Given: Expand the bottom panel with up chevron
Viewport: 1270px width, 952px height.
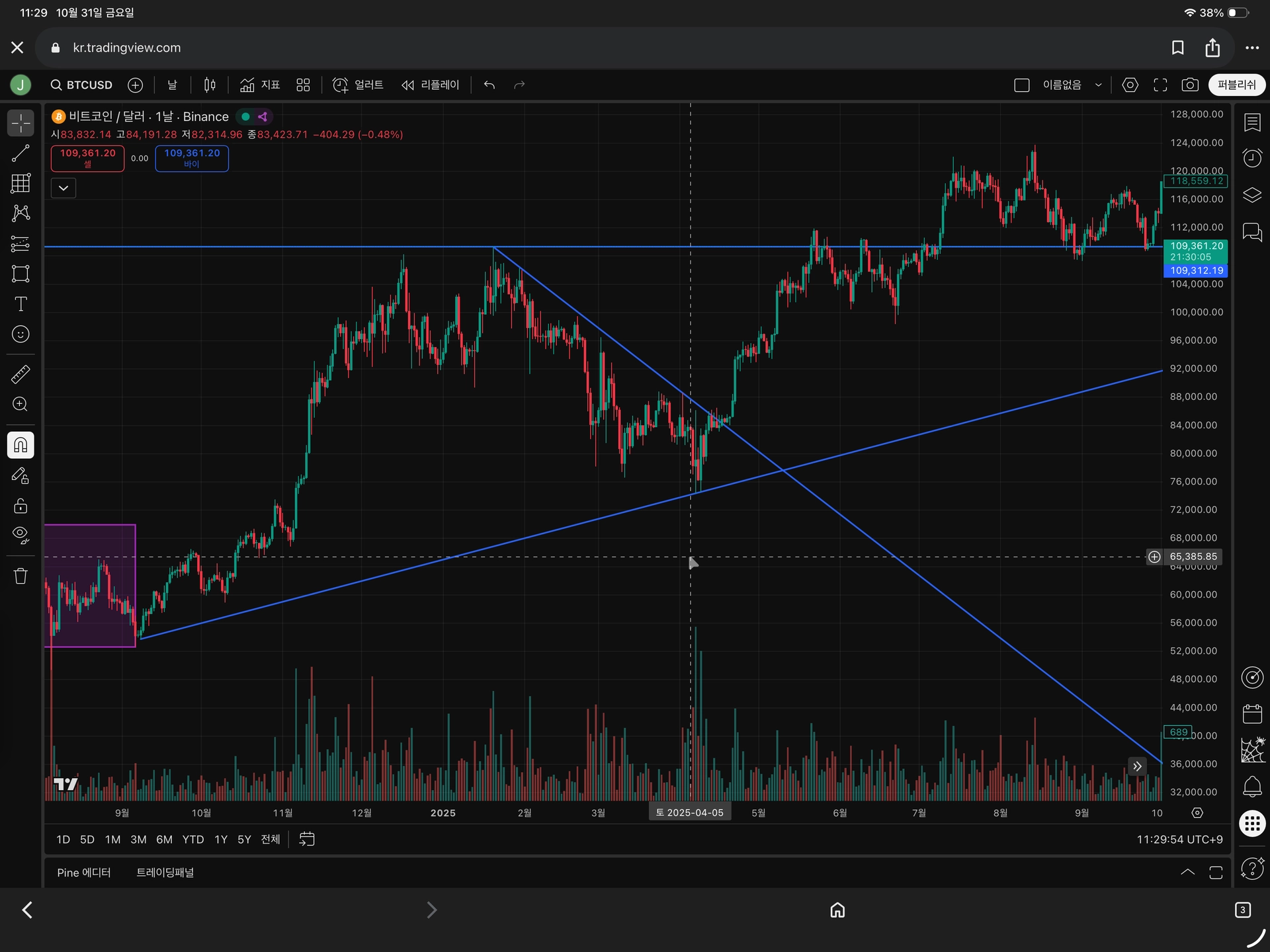Looking at the screenshot, I should [x=1187, y=872].
